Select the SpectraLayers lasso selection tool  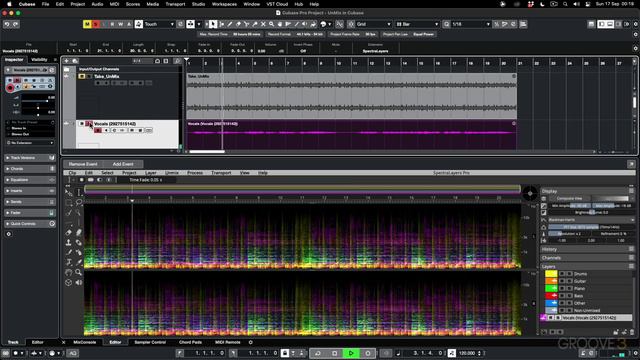point(78,202)
